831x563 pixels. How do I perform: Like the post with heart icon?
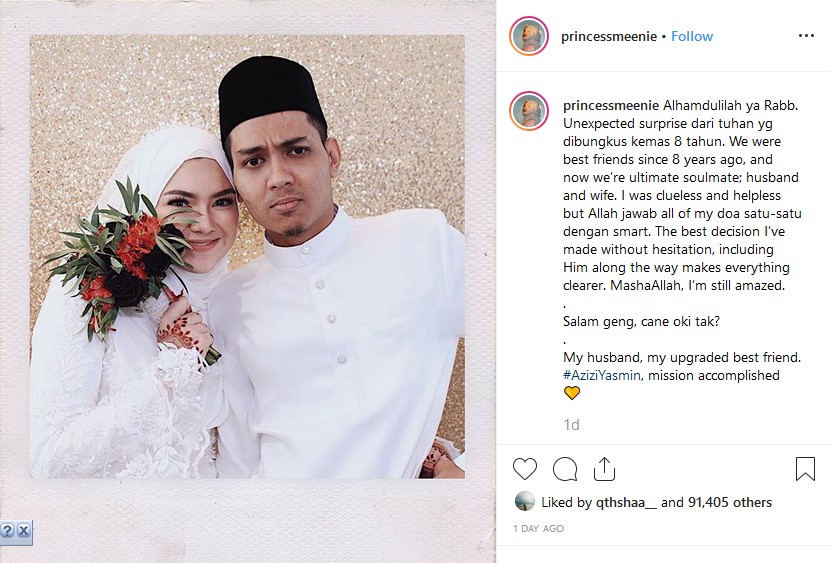(525, 469)
